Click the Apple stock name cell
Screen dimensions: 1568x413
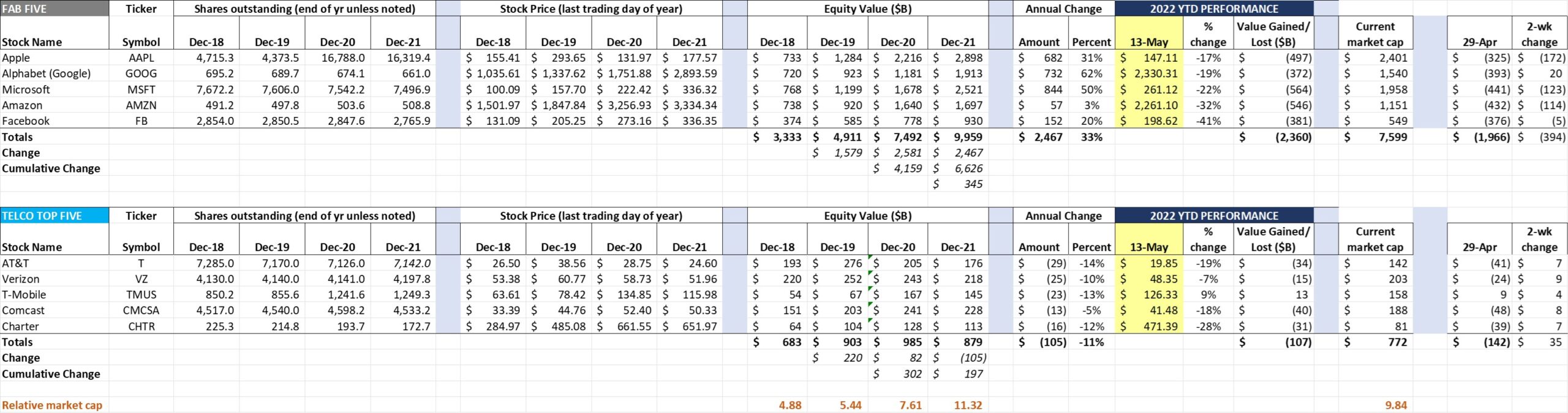coord(55,58)
